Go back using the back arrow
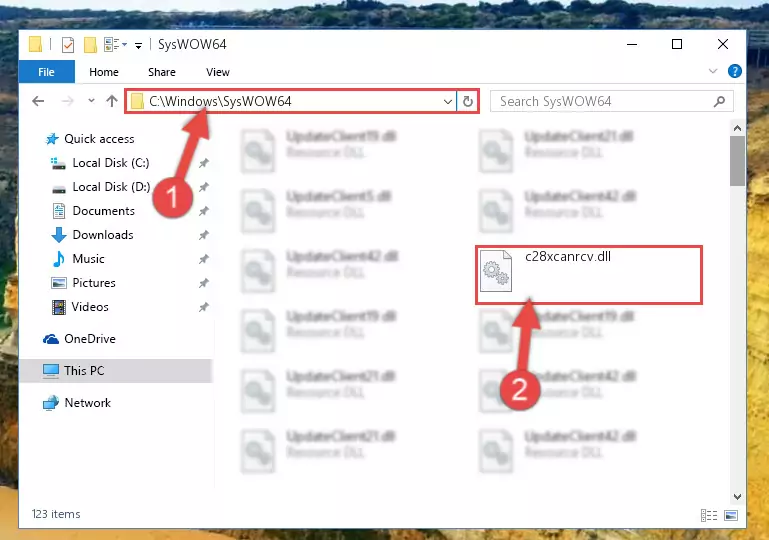The width and height of the screenshot is (769, 540). pos(38,101)
